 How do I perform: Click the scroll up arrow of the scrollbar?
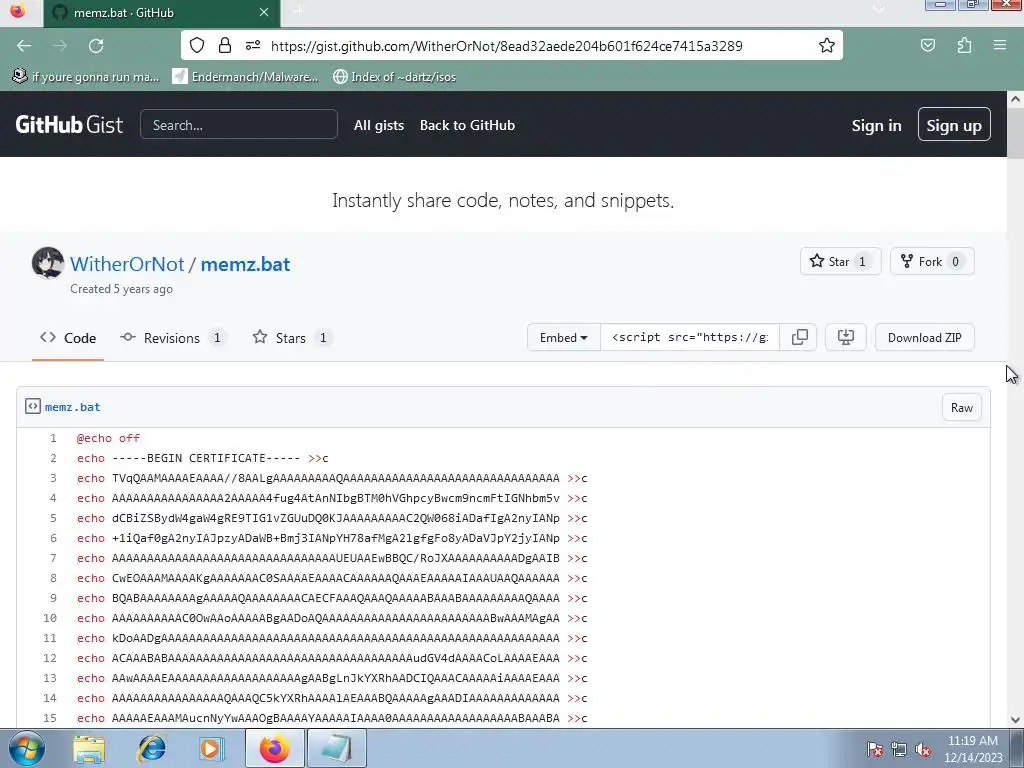[x=1015, y=99]
